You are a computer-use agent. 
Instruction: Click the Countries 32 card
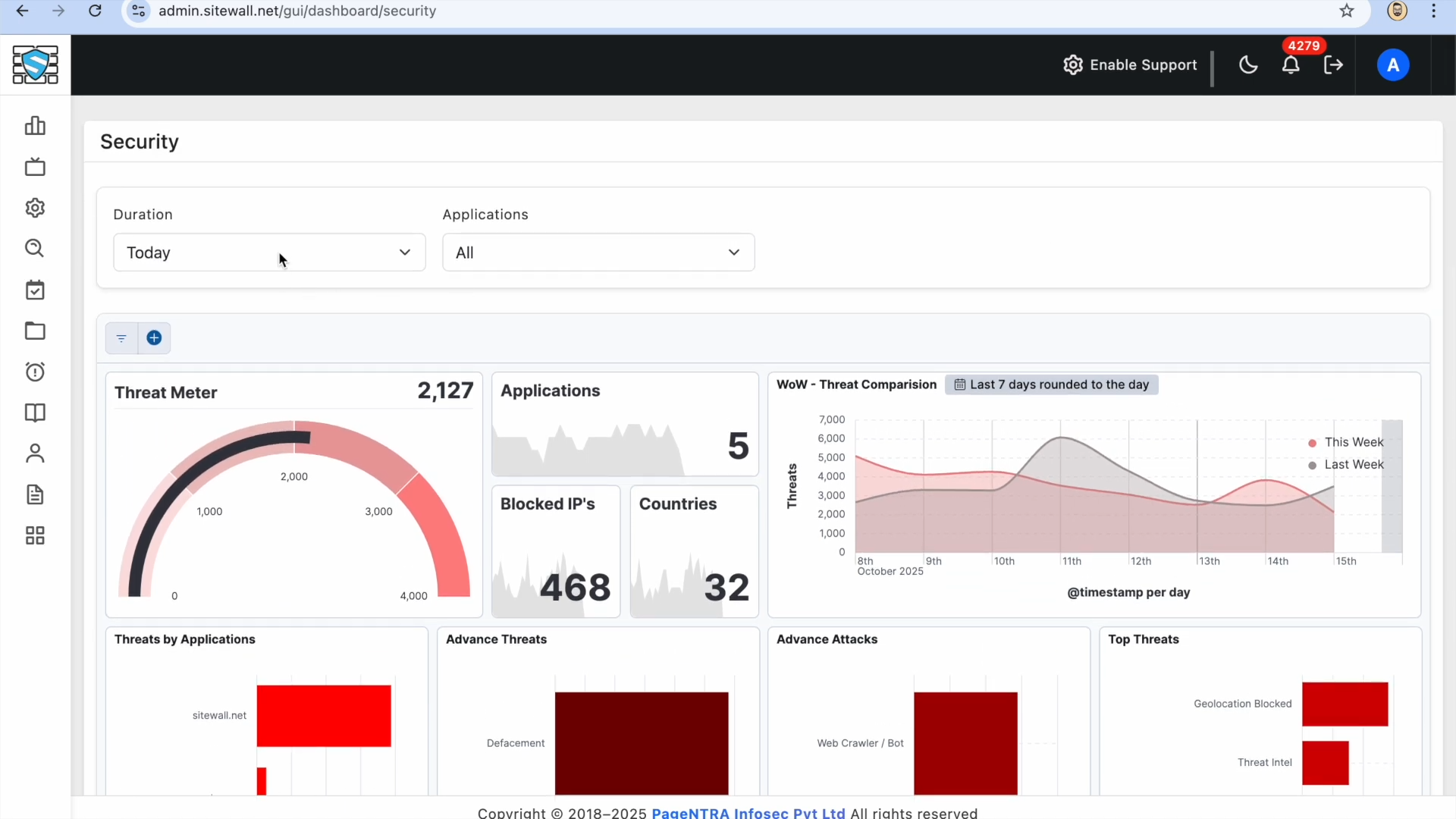tap(694, 551)
